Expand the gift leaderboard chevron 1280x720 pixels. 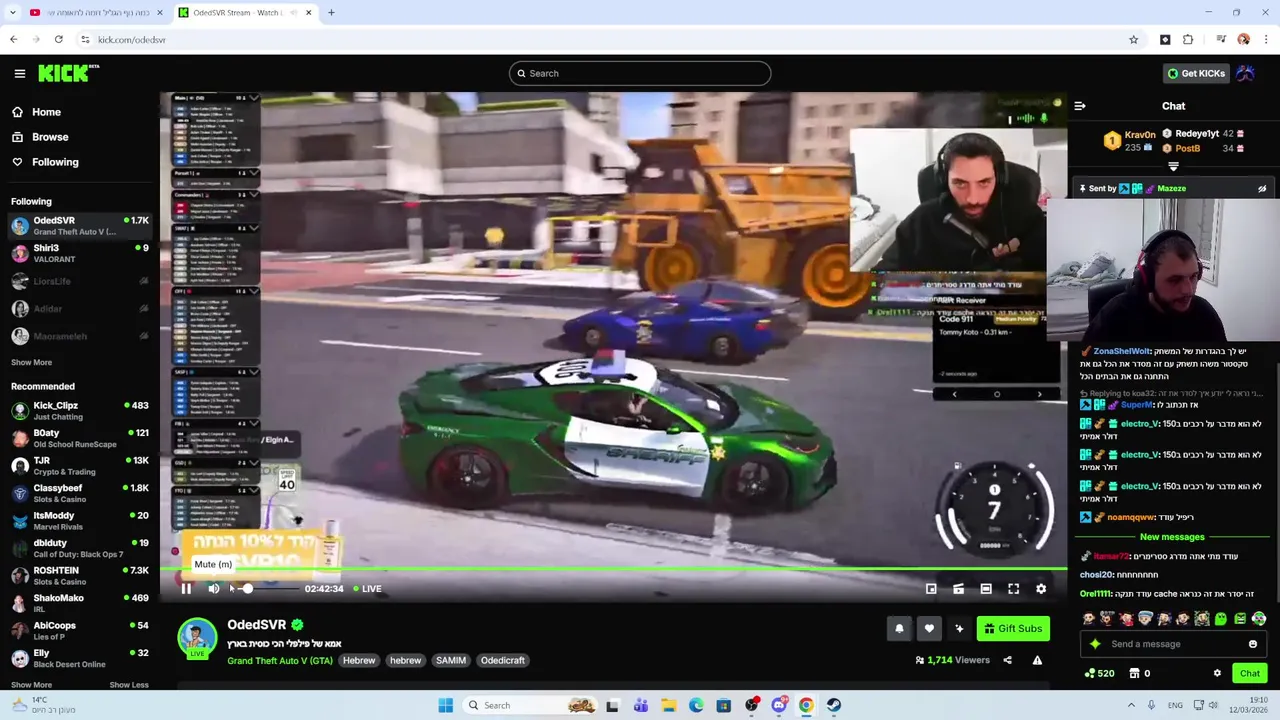[1173, 167]
